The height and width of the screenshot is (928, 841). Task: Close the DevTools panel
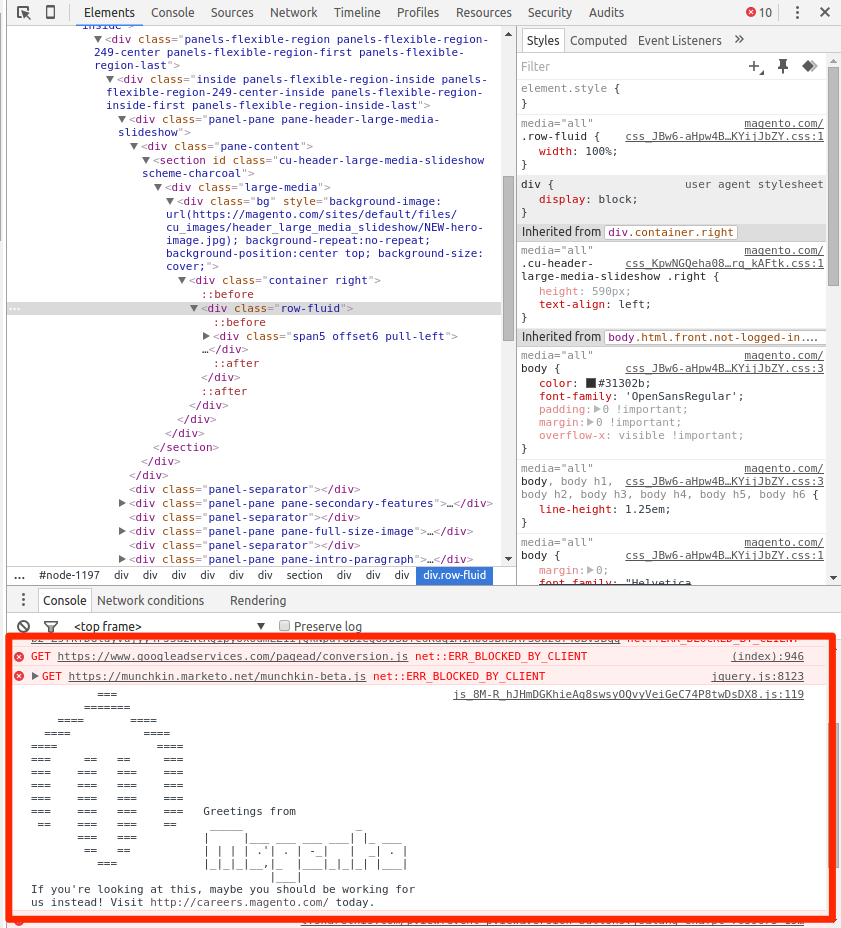[x=824, y=12]
